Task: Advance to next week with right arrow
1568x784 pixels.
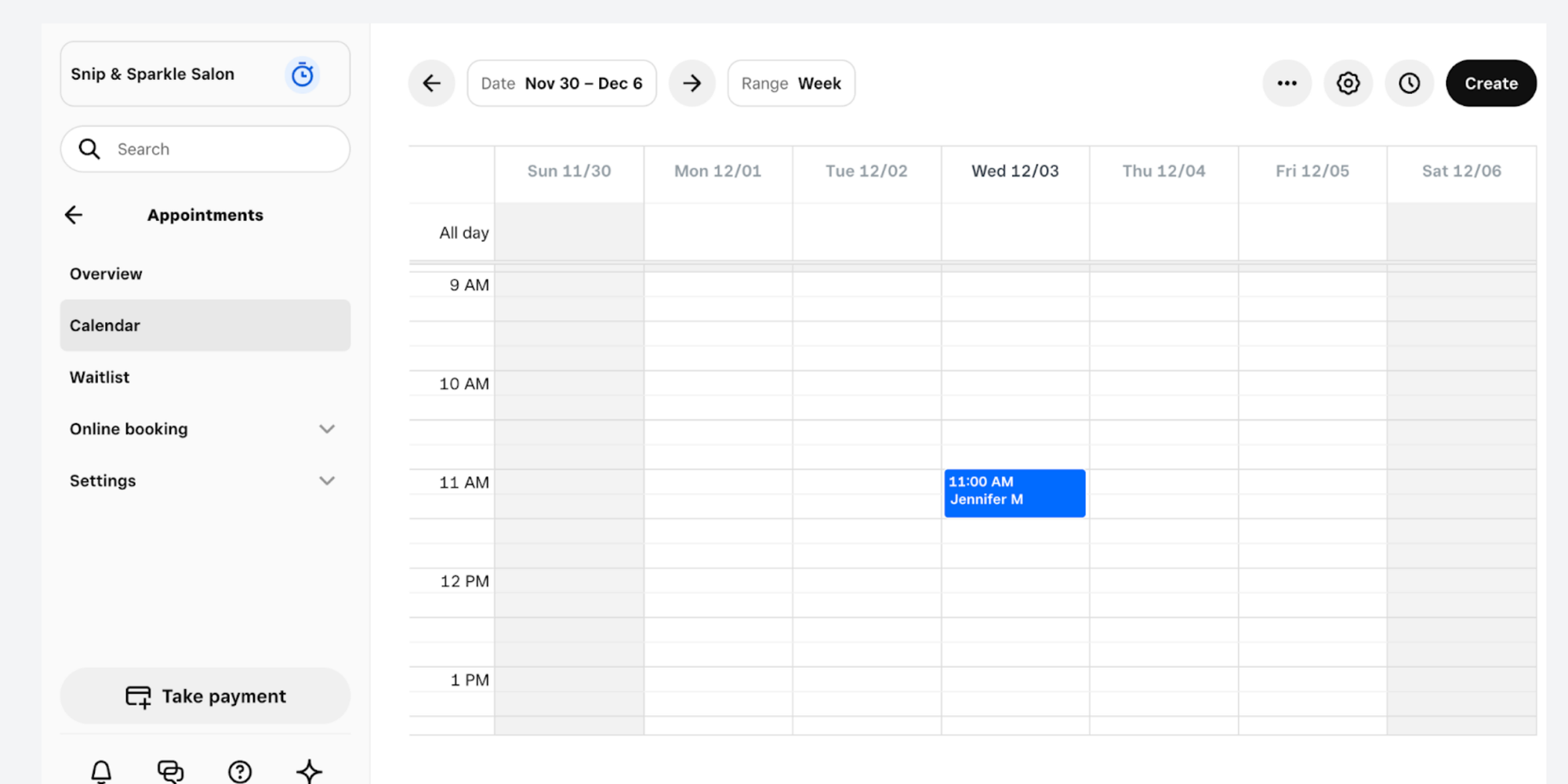Action: [x=692, y=82]
